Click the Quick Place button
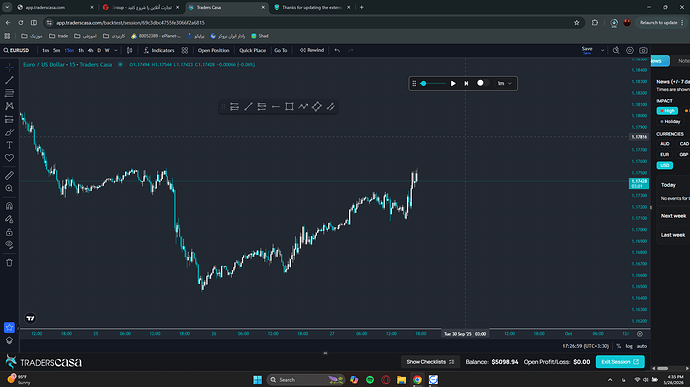The height and width of the screenshot is (387, 690). [253, 51]
